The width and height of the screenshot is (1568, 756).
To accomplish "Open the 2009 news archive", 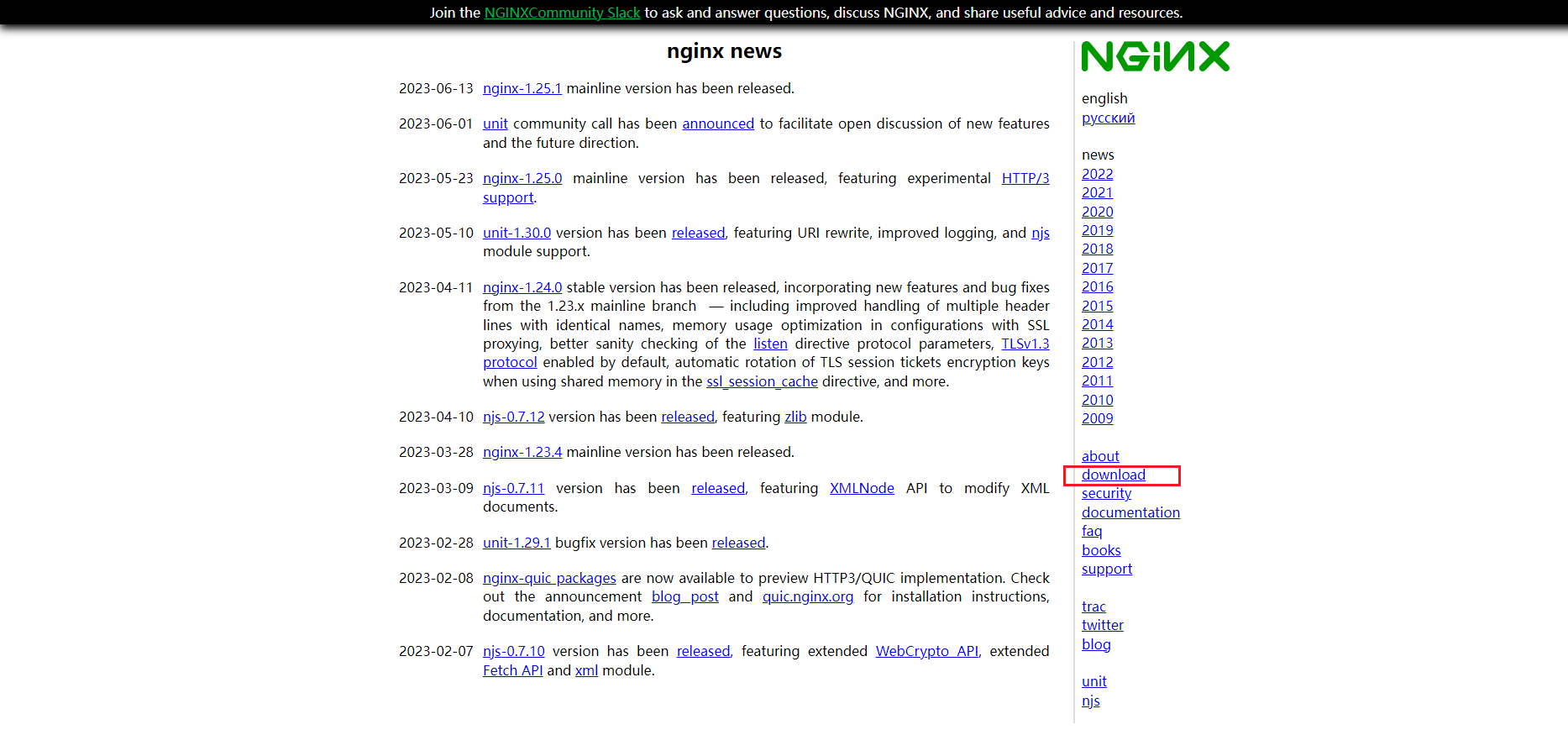I will click(x=1097, y=418).
